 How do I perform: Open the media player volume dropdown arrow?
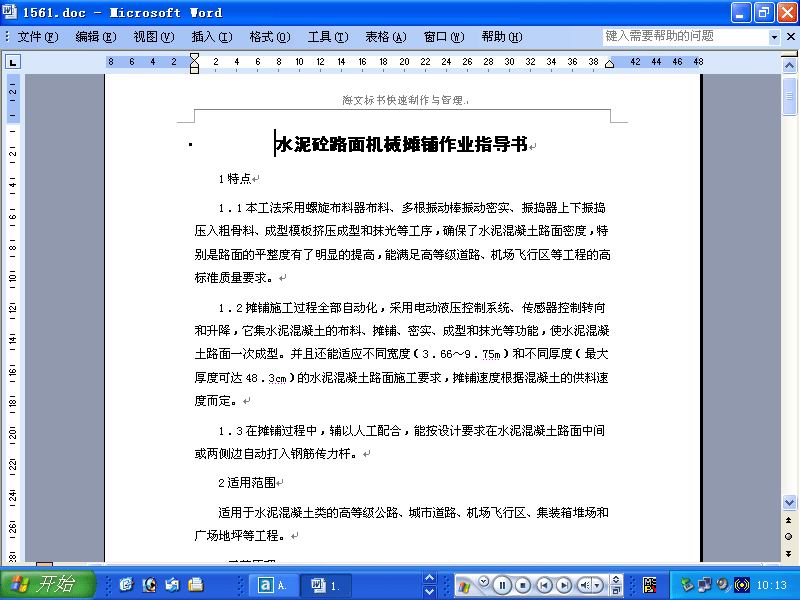[598, 585]
